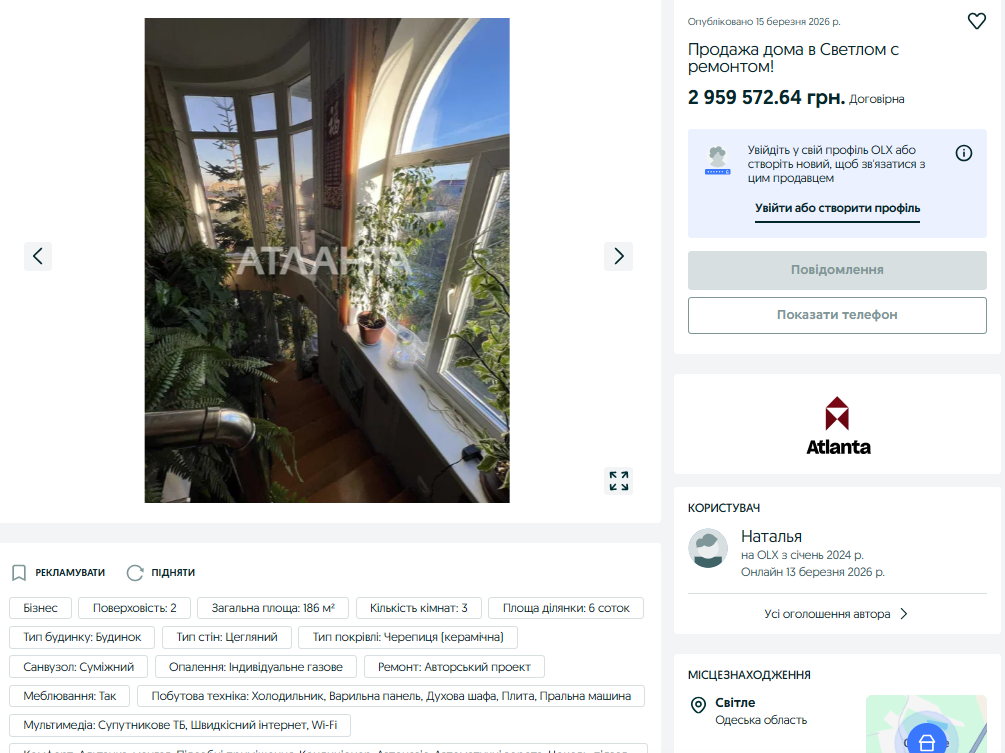This screenshot has height=753, width=1005.
Task: Click the Повідомлення button
Action: (x=837, y=270)
